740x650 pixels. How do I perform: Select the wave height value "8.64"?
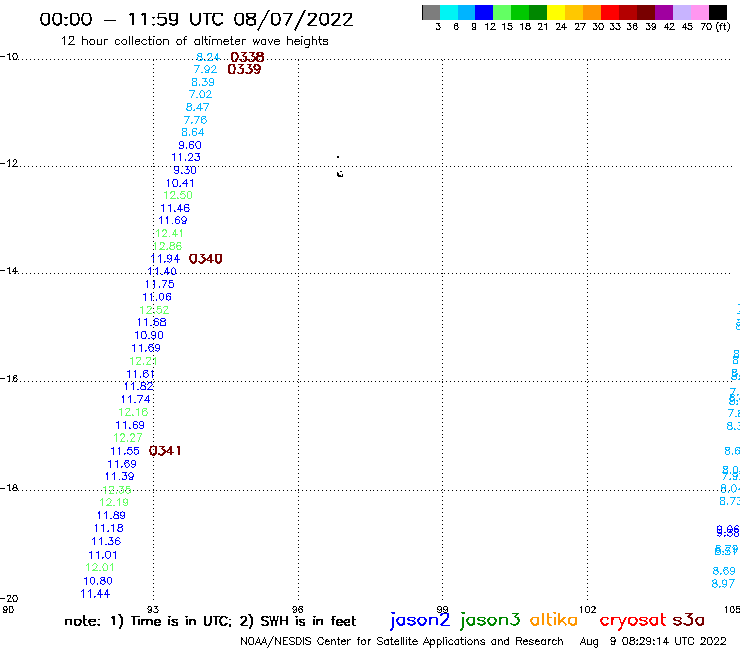(193, 132)
